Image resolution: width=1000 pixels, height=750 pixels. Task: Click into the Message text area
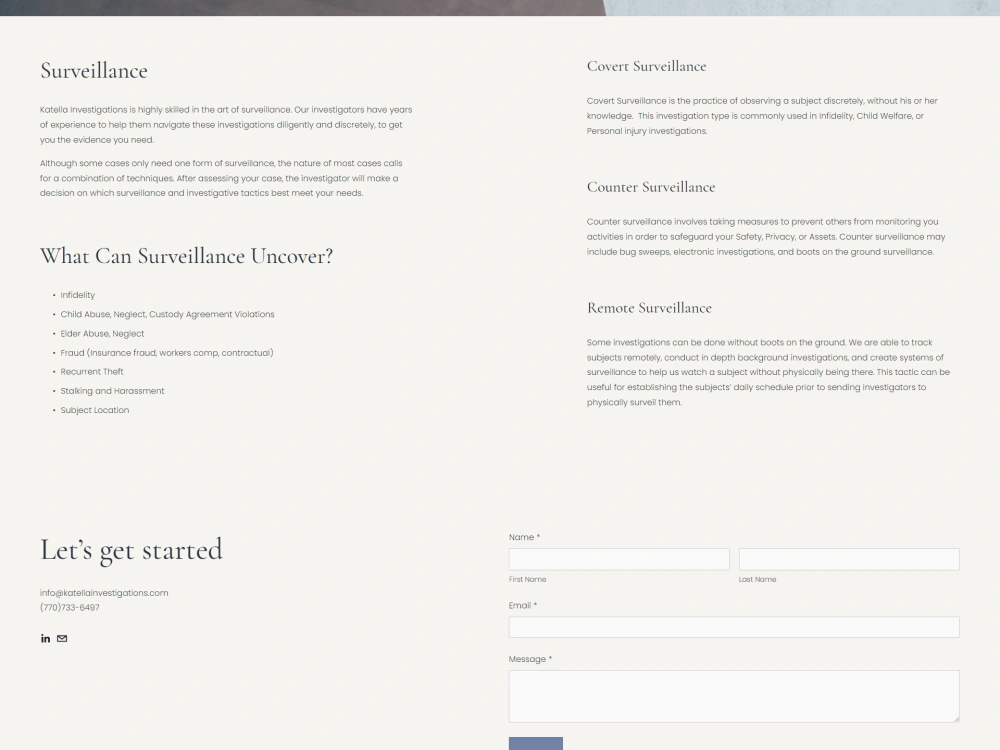point(734,696)
